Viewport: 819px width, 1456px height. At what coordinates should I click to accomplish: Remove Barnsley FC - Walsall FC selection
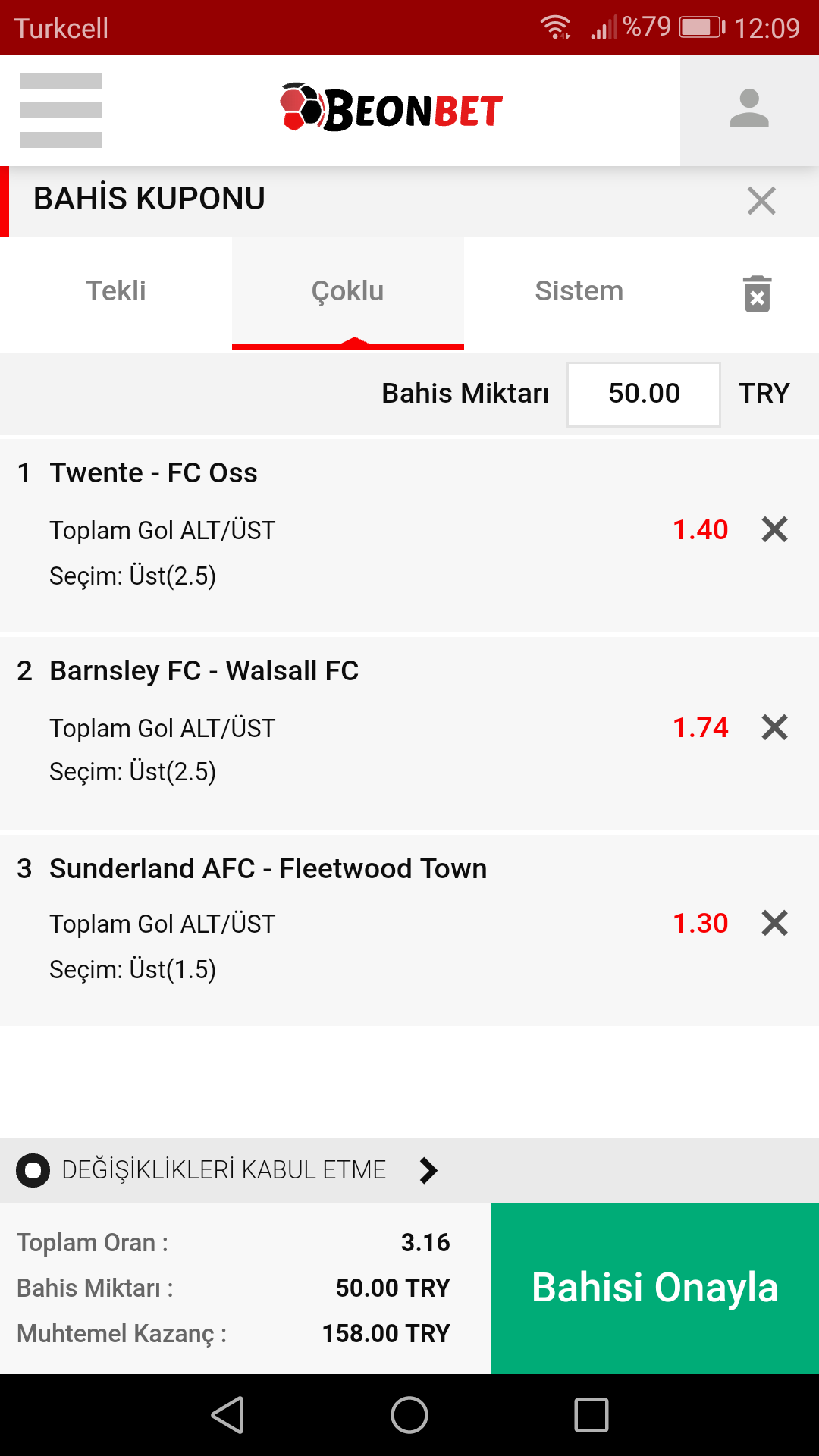click(x=774, y=727)
